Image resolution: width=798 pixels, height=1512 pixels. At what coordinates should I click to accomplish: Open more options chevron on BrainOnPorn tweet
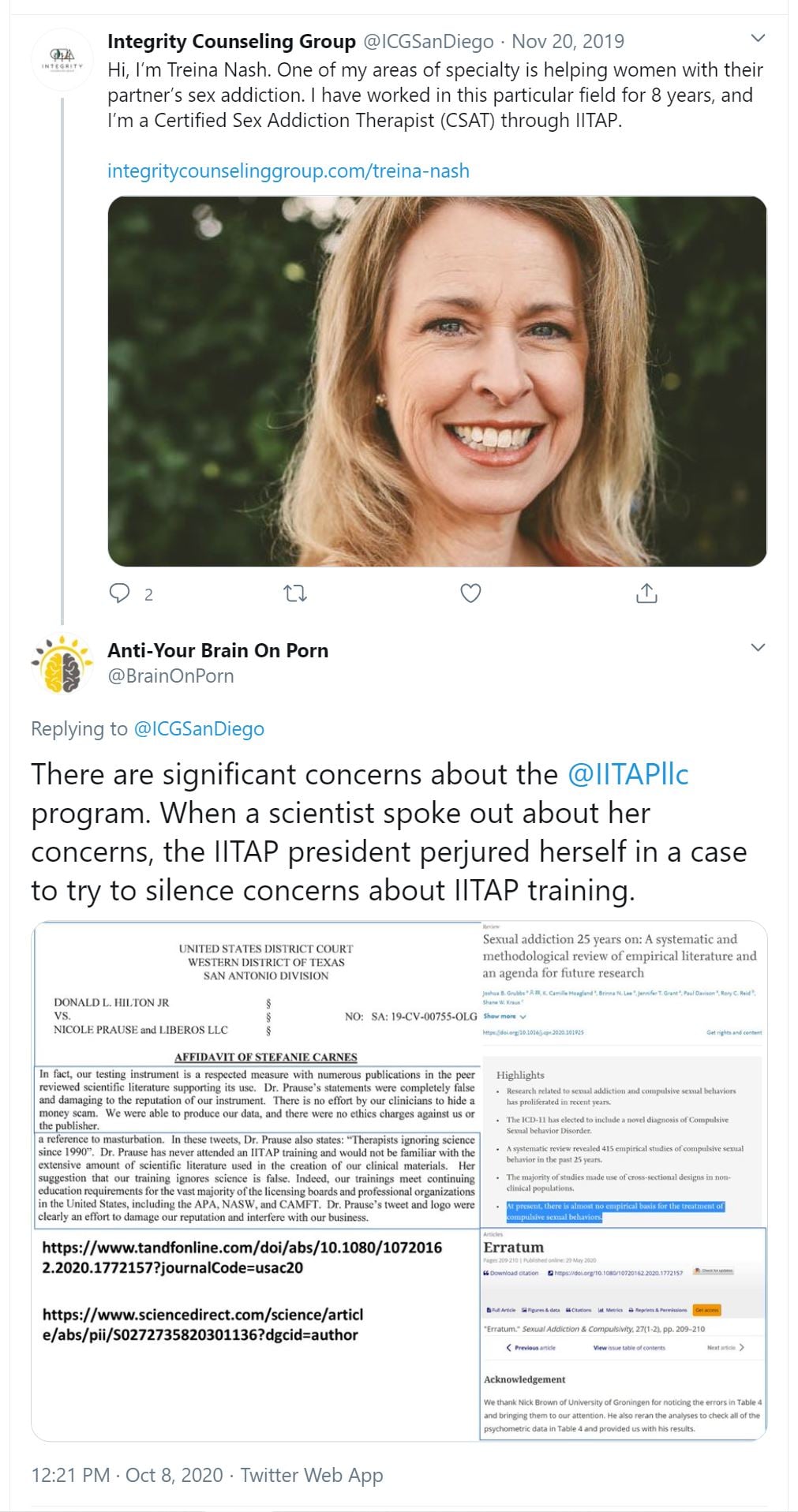click(758, 648)
